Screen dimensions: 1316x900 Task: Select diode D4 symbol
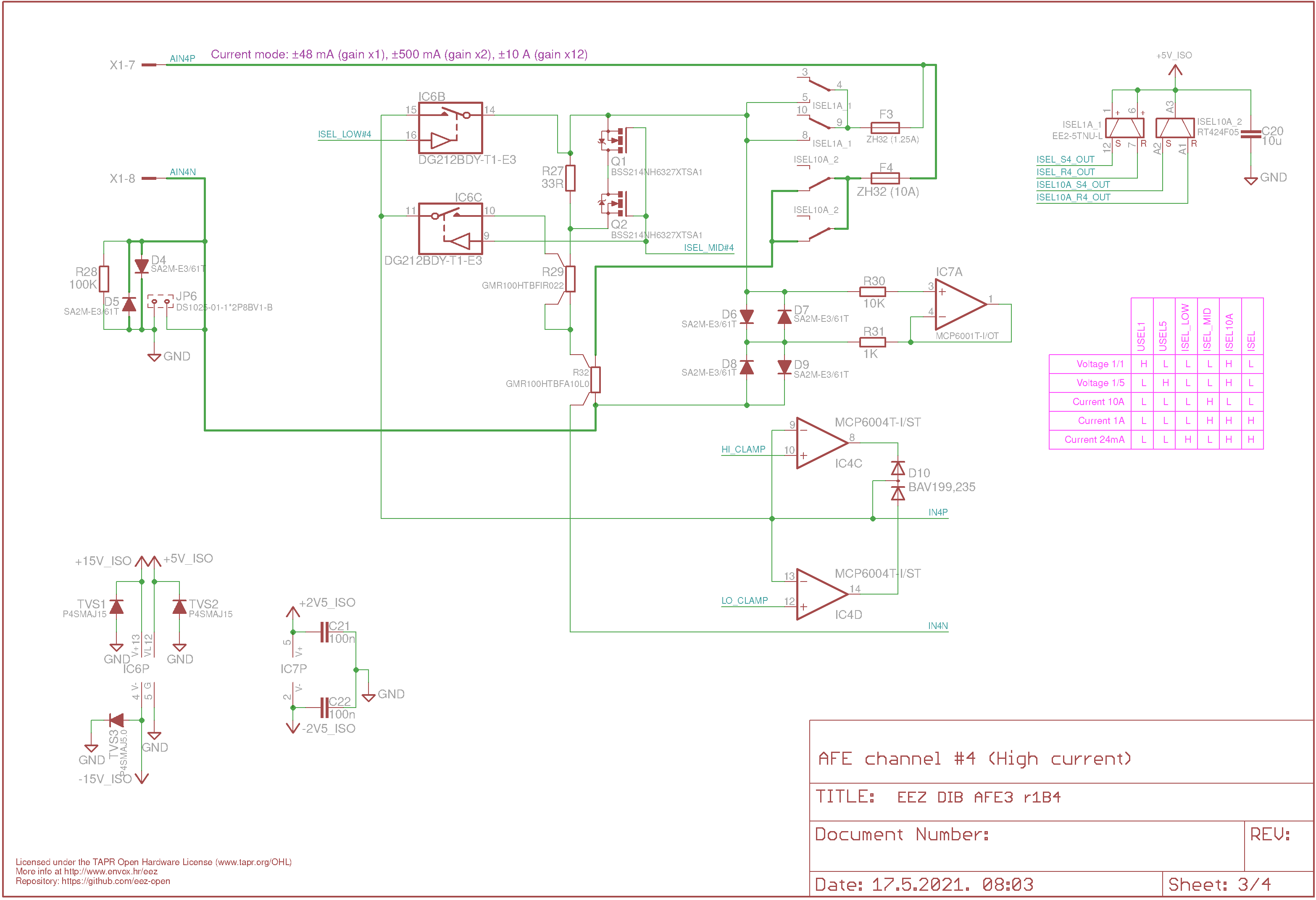pos(142,266)
